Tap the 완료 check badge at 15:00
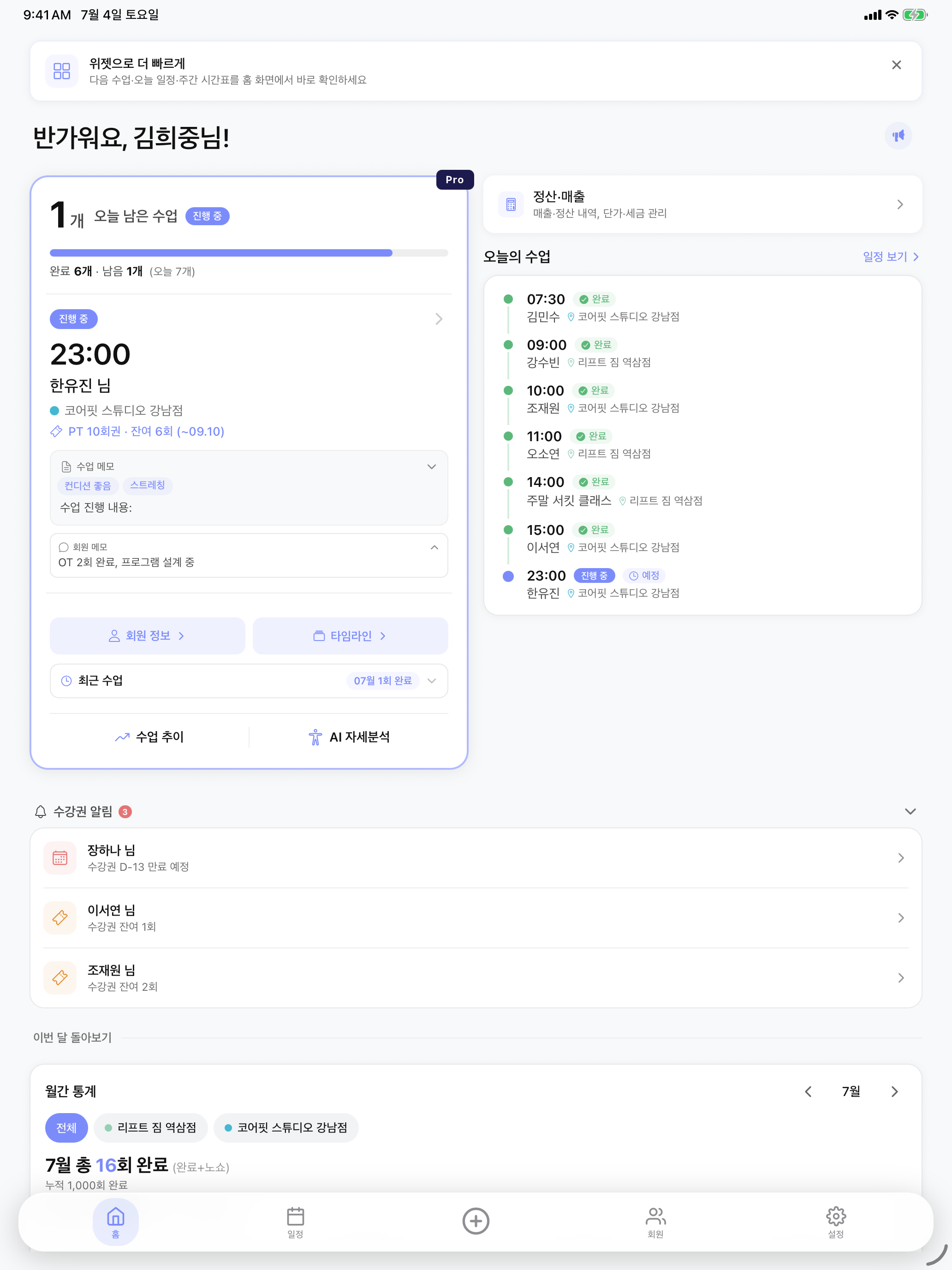 point(593,530)
